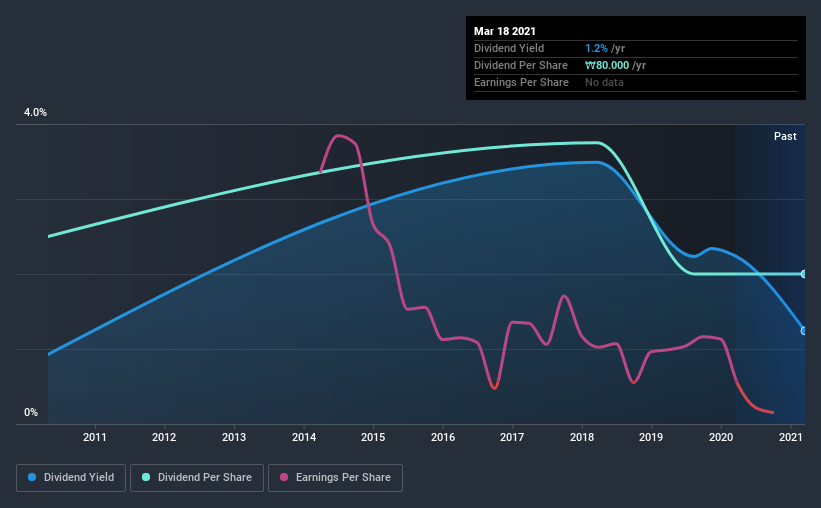Click the teal Dividend Per Share legend dot

(146, 477)
